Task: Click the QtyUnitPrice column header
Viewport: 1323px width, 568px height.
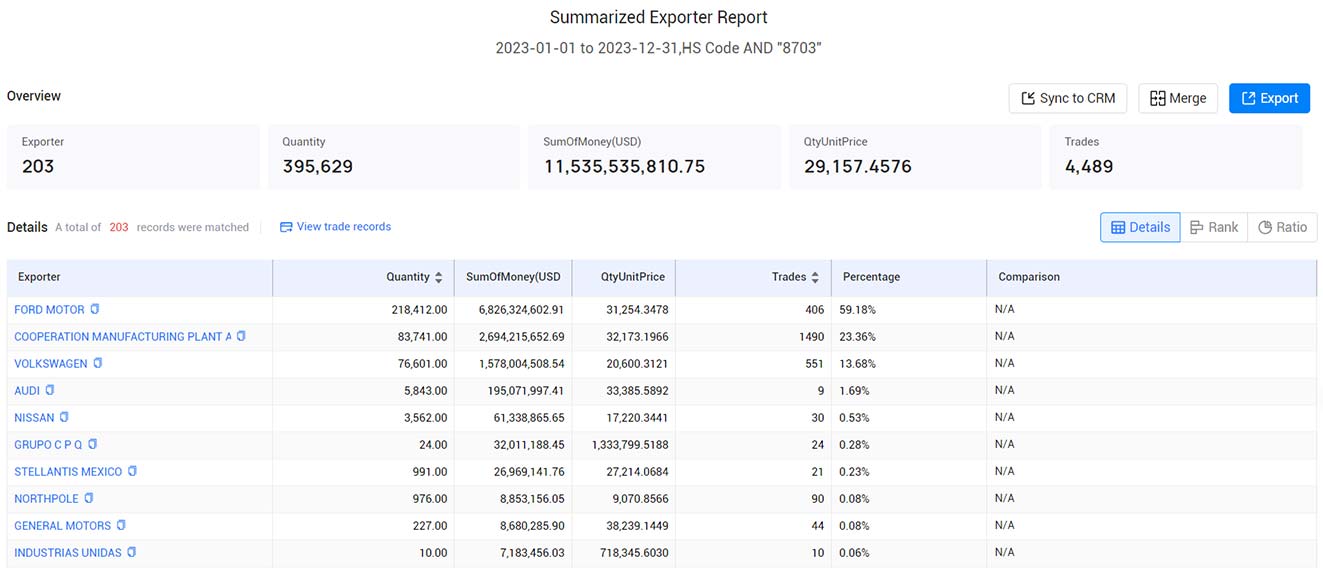Action: click(624, 277)
